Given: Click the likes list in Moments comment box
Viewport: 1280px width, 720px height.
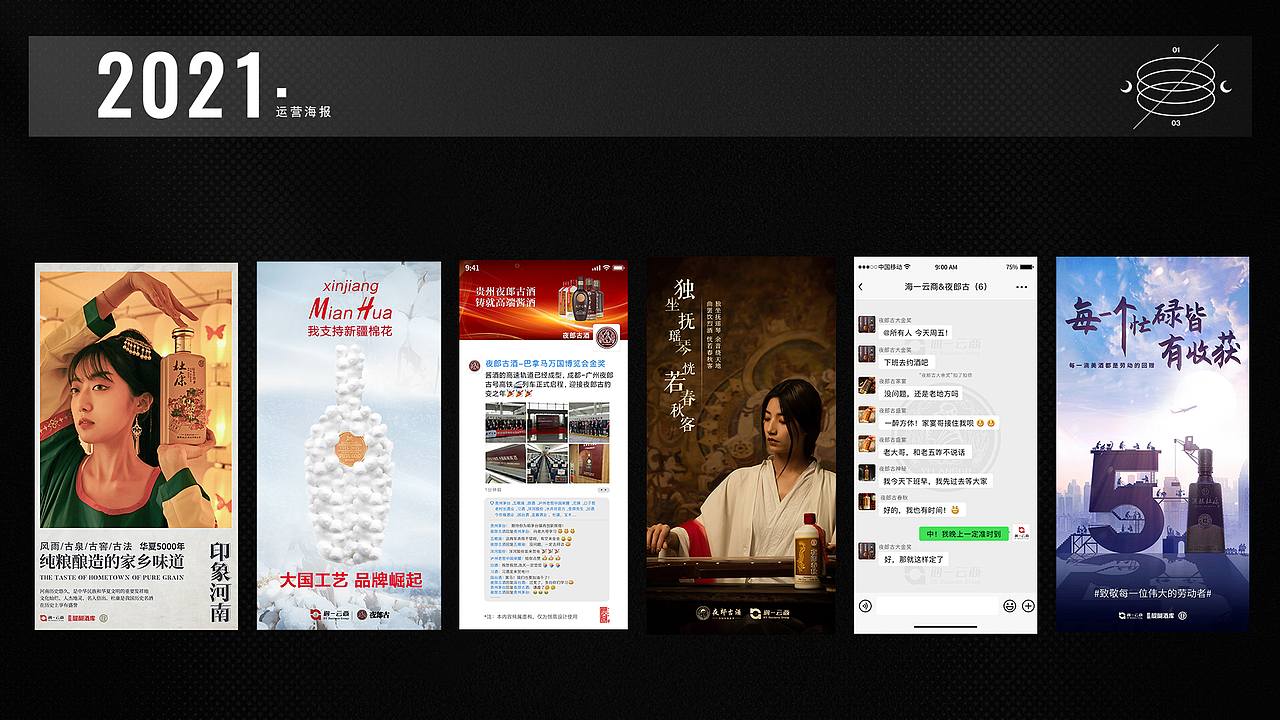Looking at the screenshot, I should point(547,509).
